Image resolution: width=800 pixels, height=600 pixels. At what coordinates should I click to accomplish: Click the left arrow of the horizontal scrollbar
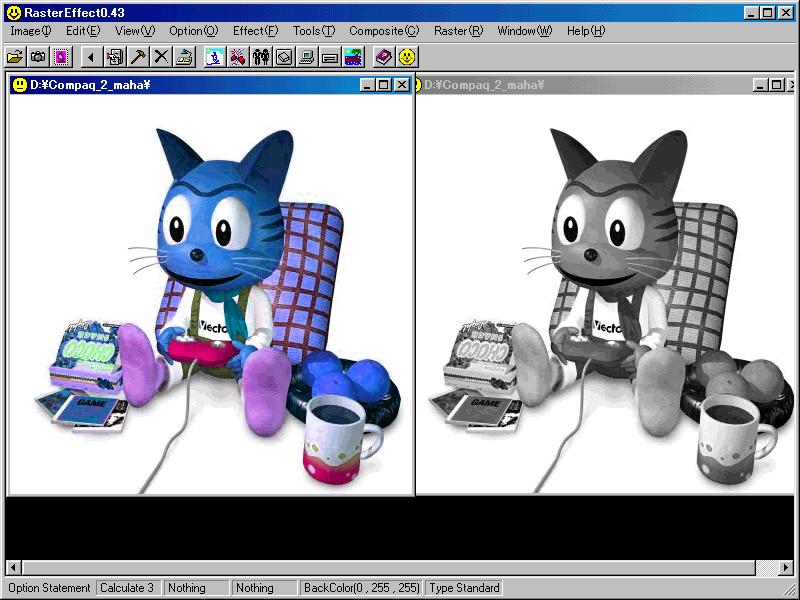pyautogui.click(x=14, y=567)
